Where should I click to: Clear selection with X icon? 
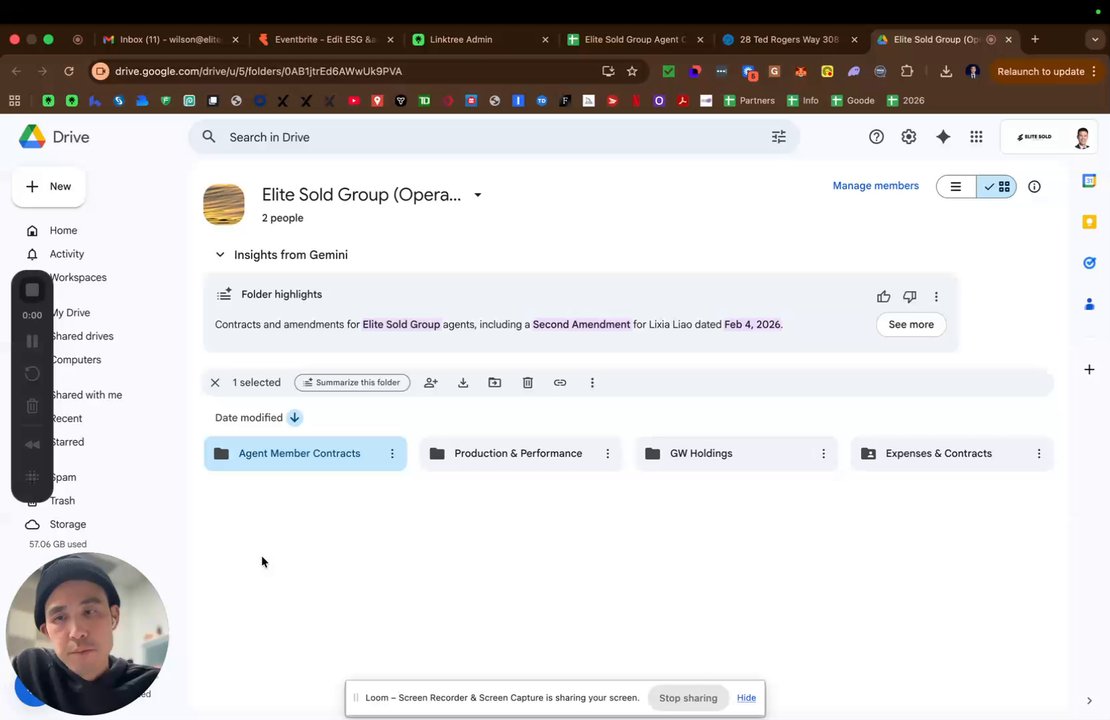(215, 382)
